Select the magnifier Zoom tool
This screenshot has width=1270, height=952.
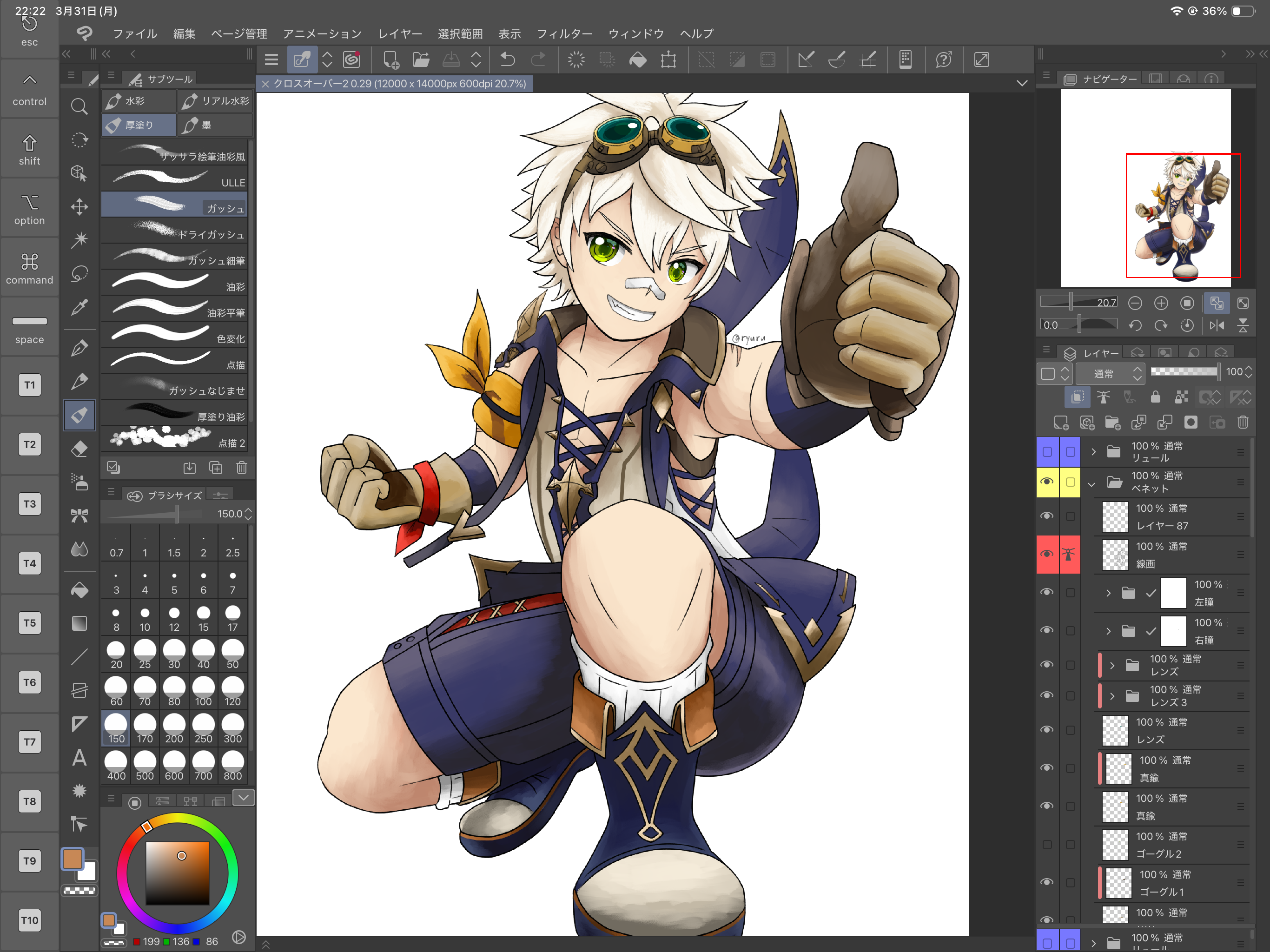79,106
